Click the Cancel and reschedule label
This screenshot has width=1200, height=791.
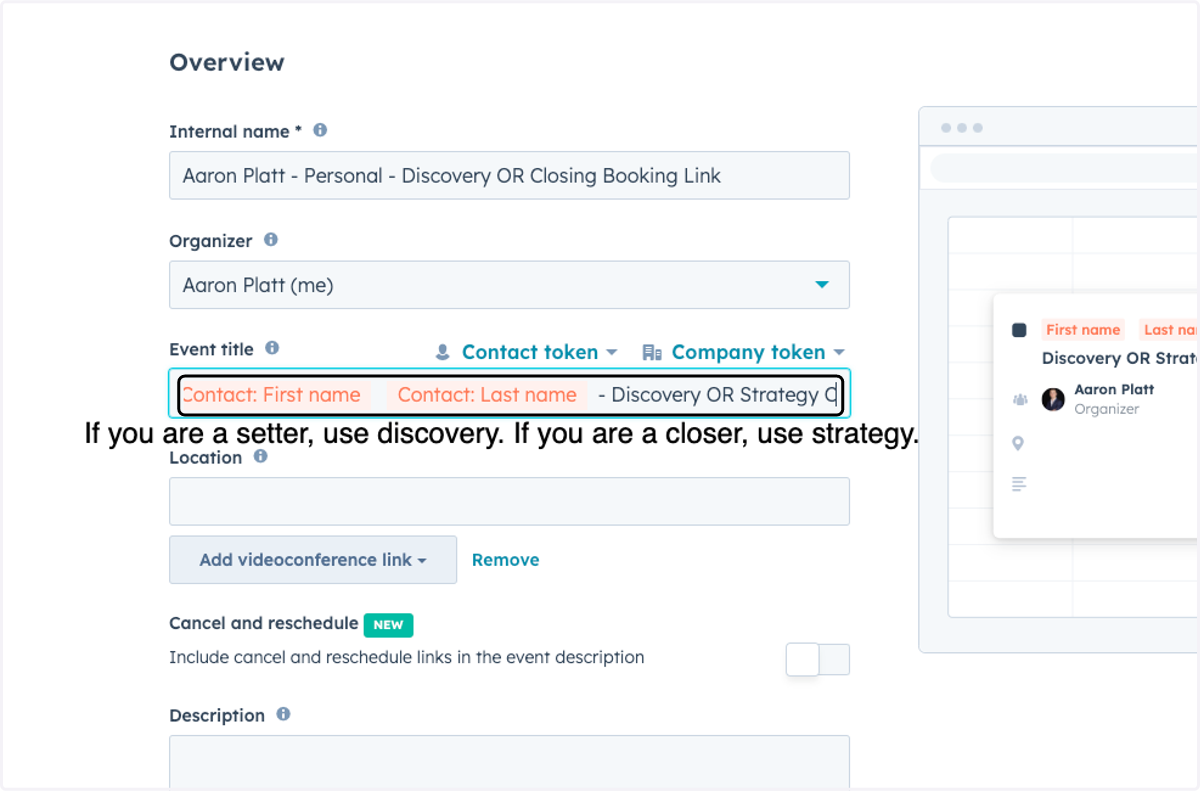click(264, 623)
